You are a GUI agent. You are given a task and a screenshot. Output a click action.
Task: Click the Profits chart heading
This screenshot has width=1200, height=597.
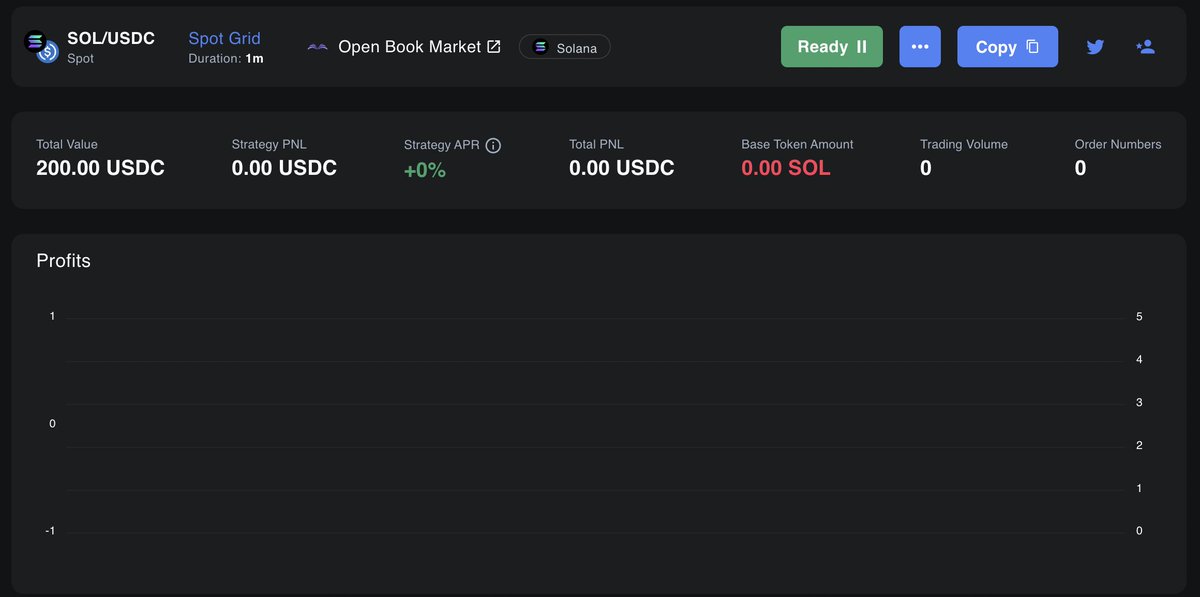coord(63,261)
